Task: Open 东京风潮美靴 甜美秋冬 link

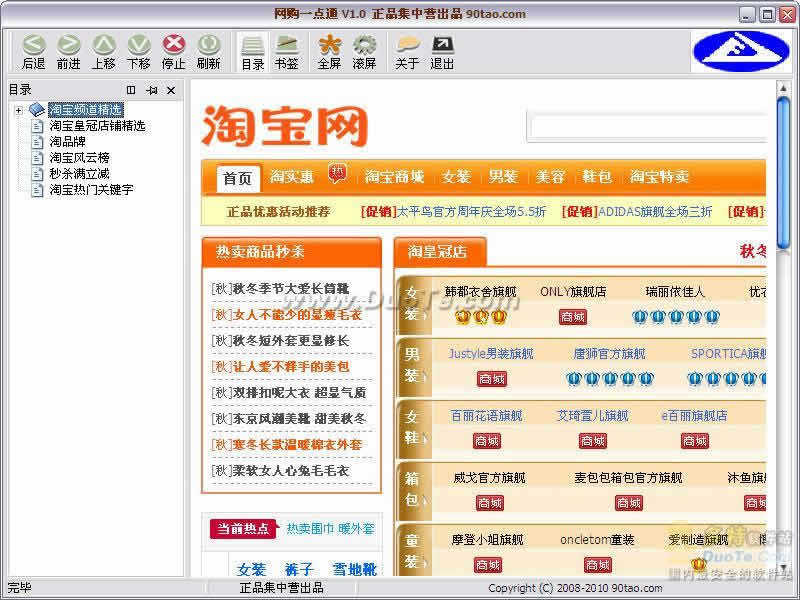Action: (299, 419)
